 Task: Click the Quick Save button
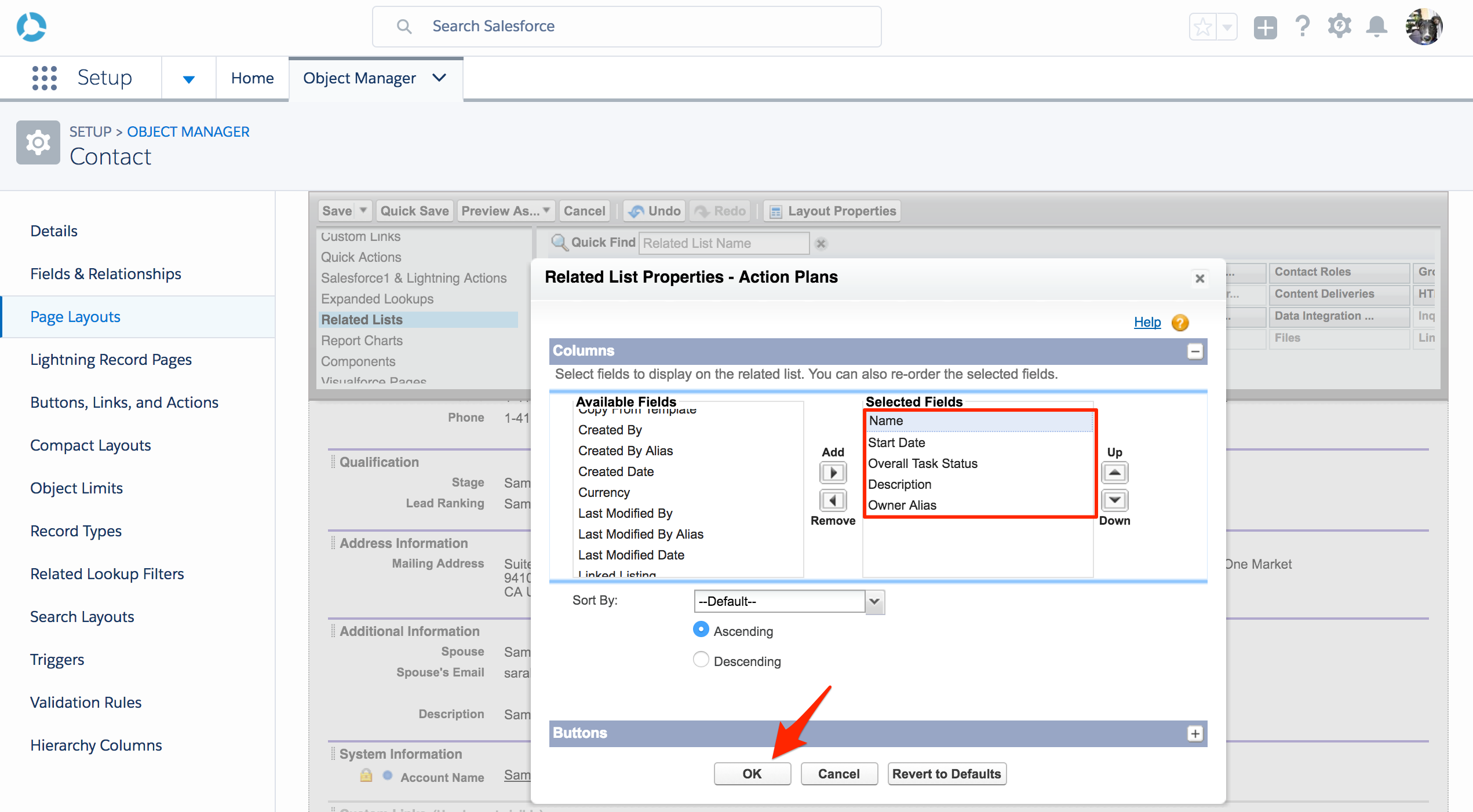coord(414,211)
